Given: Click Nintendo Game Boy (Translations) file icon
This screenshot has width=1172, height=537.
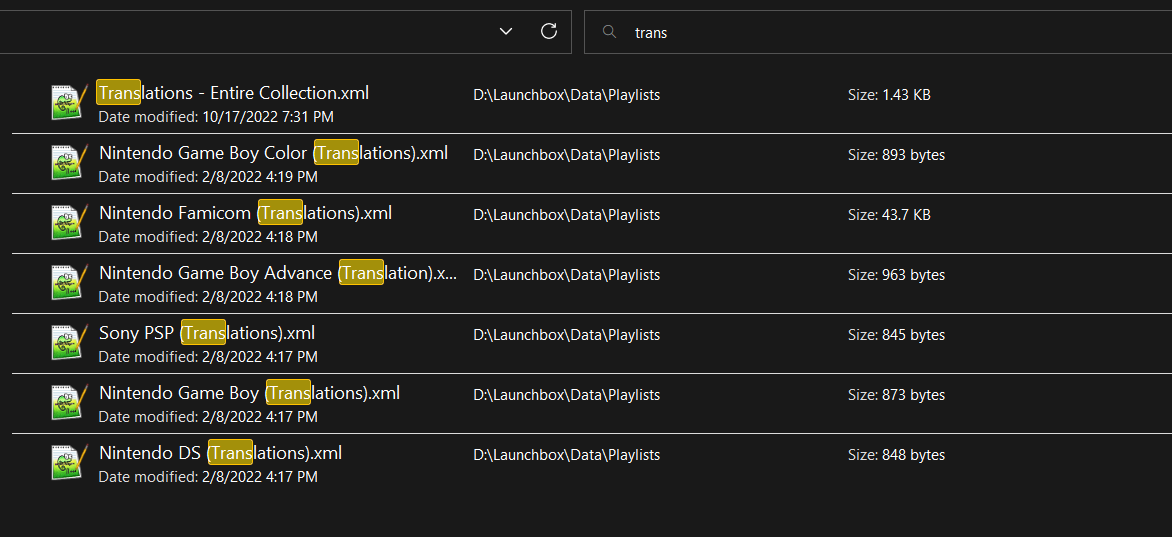Looking at the screenshot, I should click(x=70, y=402).
